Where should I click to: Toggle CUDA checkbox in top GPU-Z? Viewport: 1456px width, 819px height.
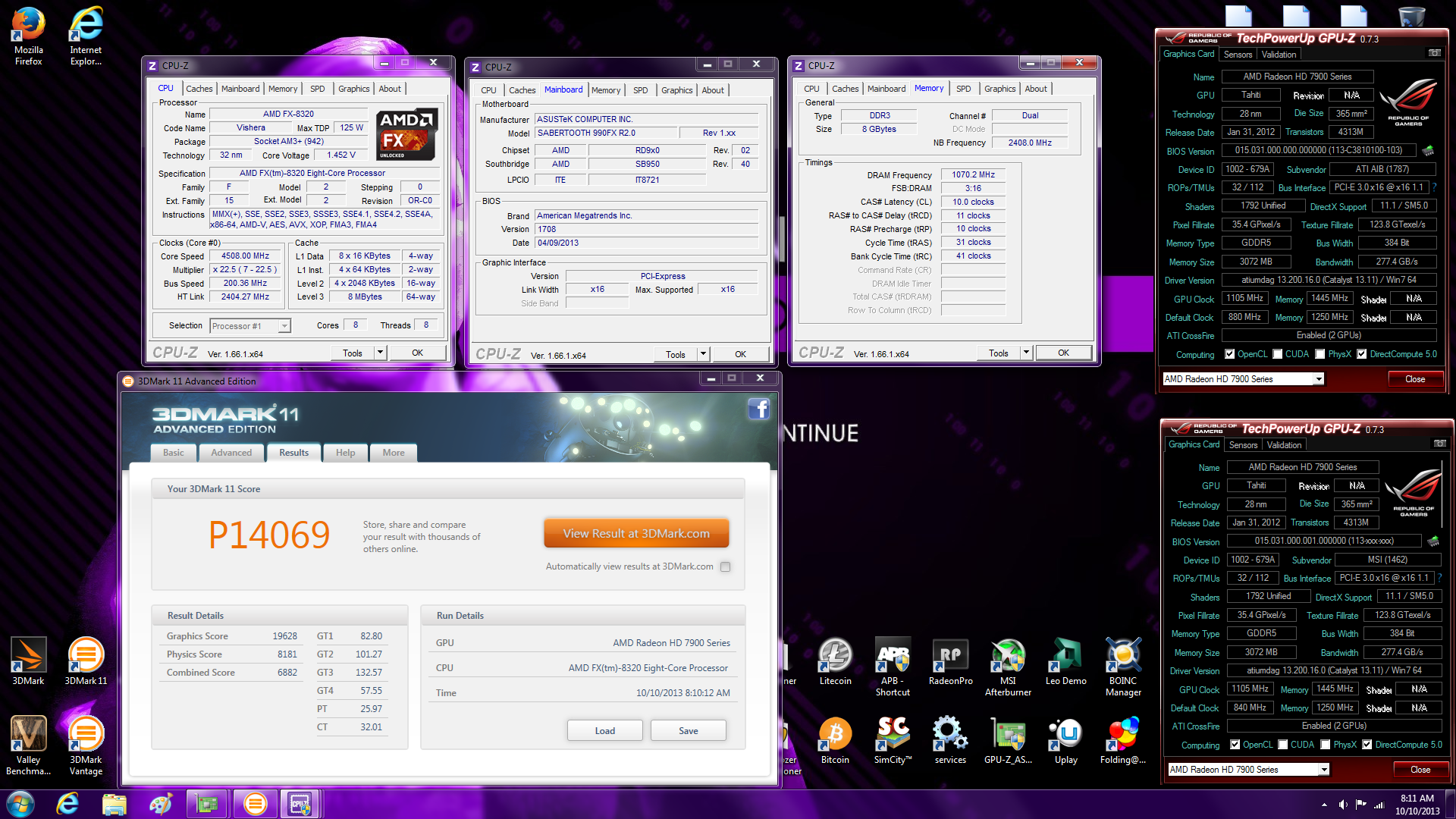(x=1278, y=354)
